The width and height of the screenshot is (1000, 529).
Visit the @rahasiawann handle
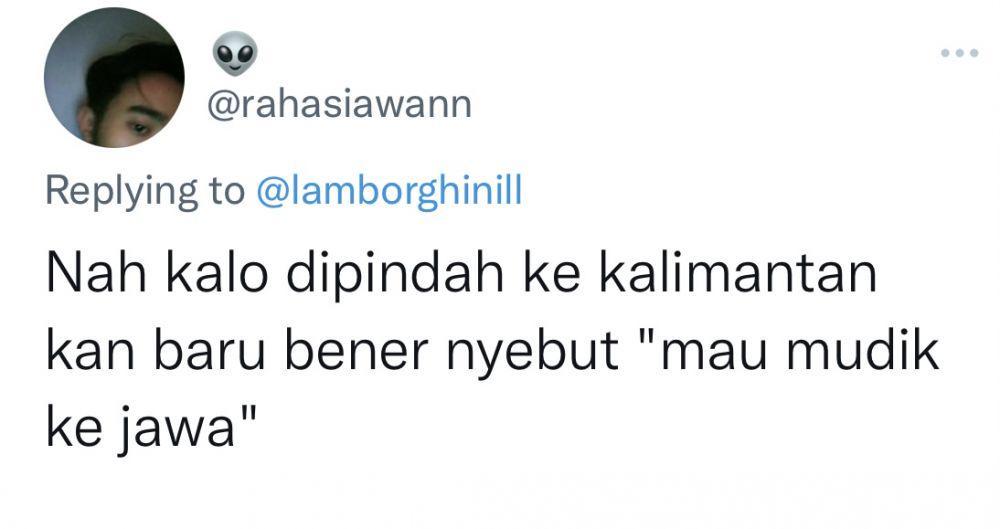[x=339, y=105]
